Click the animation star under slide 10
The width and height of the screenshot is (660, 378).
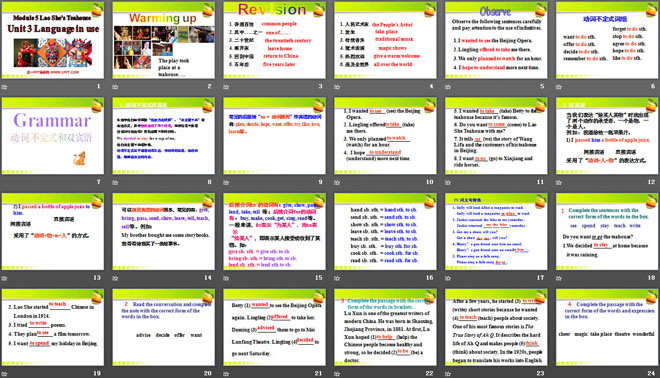point(337,183)
